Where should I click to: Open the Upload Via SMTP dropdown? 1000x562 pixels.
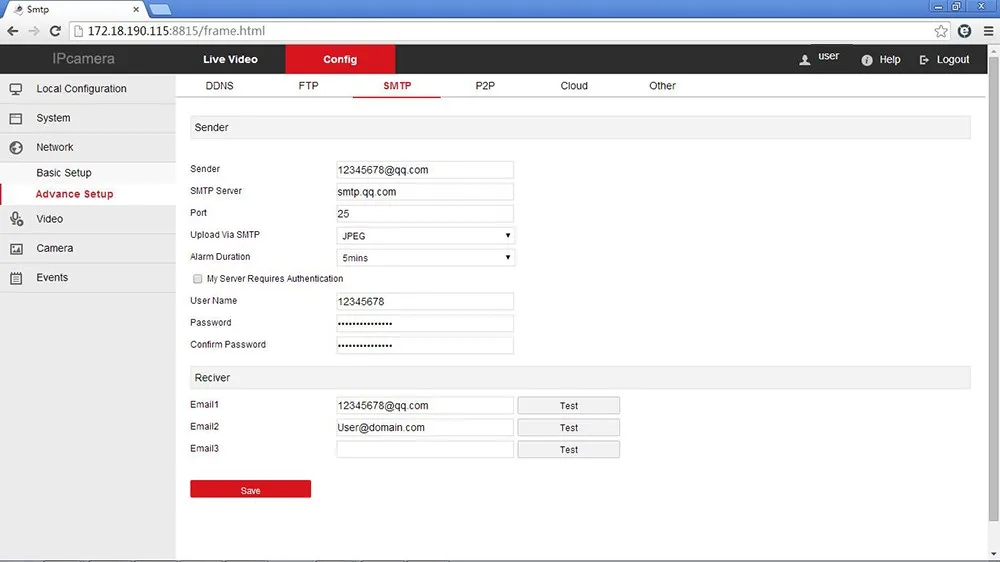point(425,236)
